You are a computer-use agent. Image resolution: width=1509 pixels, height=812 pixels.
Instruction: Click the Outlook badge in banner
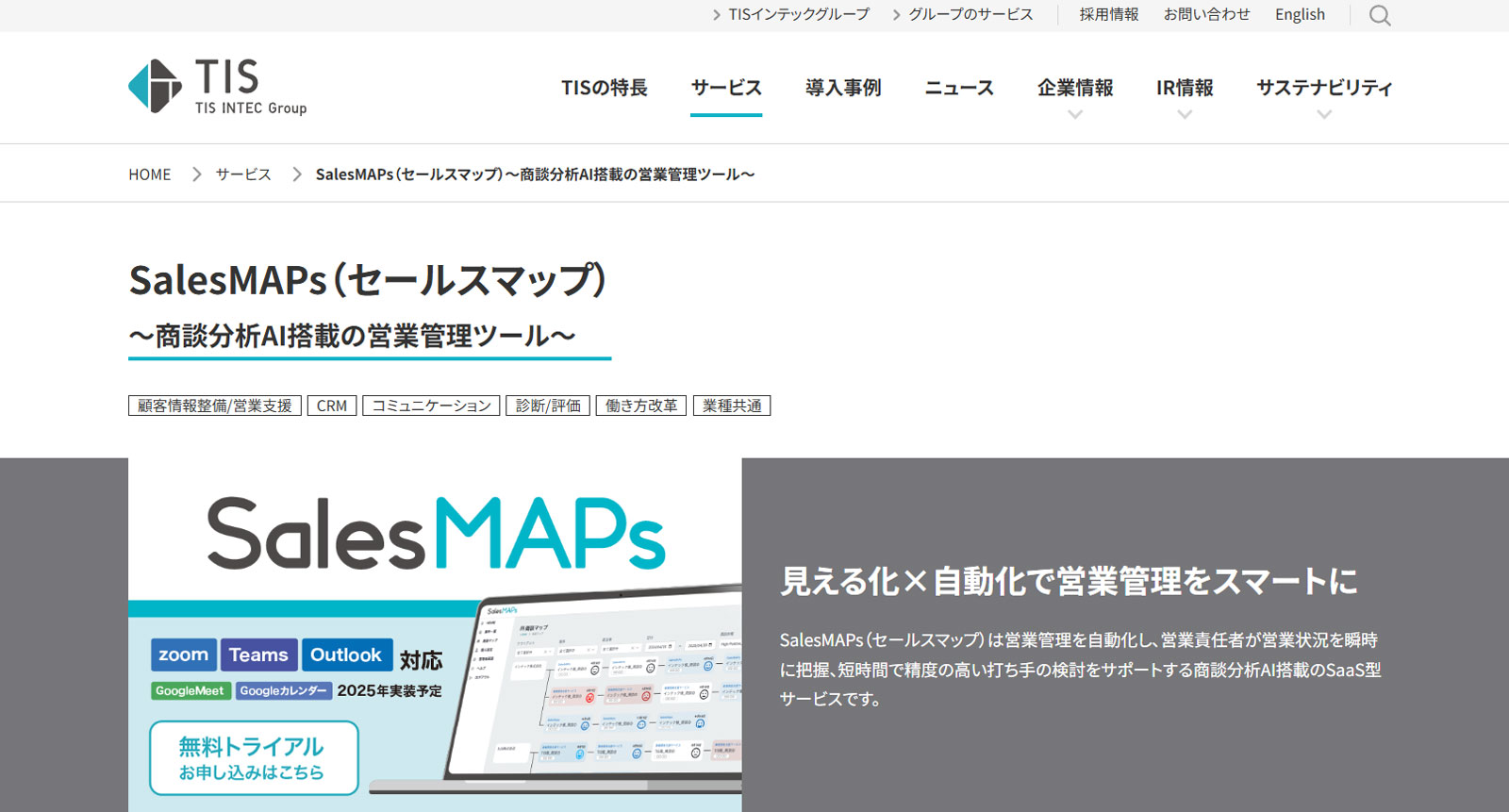pos(347,655)
